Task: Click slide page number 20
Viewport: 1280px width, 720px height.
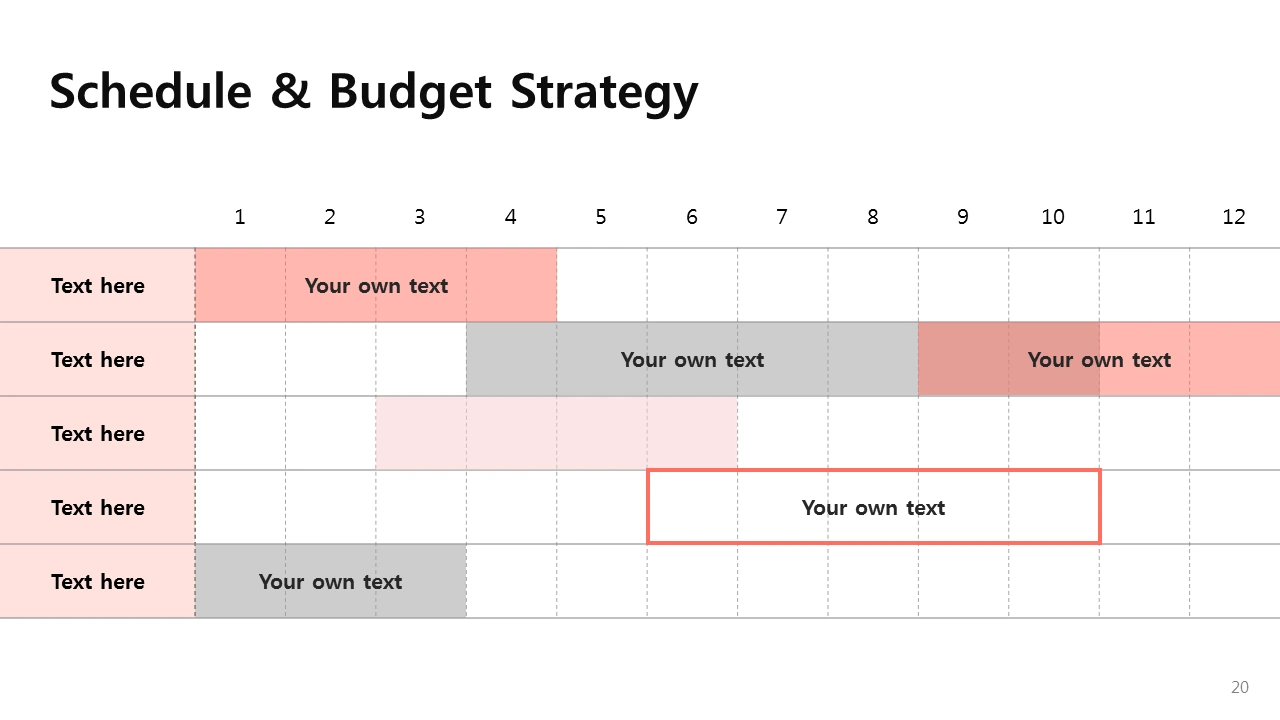Action: (1240, 687)
